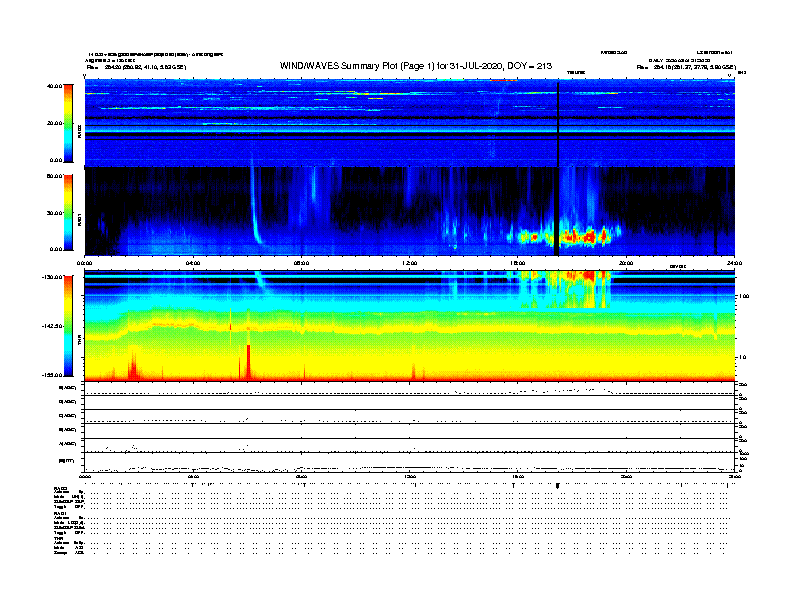This screenshot has width=792, height=612.
Task: Click the 100 label on right TNR axis
Action: [x=744, y=296]
